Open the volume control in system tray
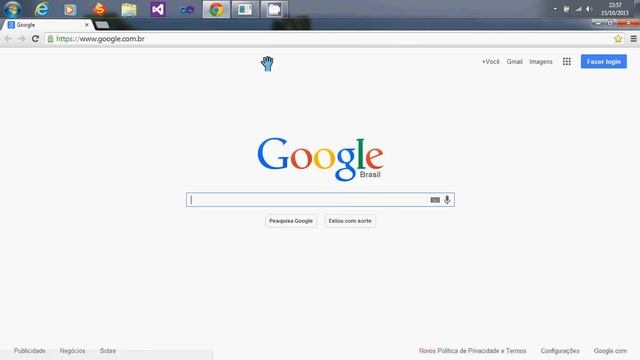Screen dimensions: 640x360 click(589, 9)
